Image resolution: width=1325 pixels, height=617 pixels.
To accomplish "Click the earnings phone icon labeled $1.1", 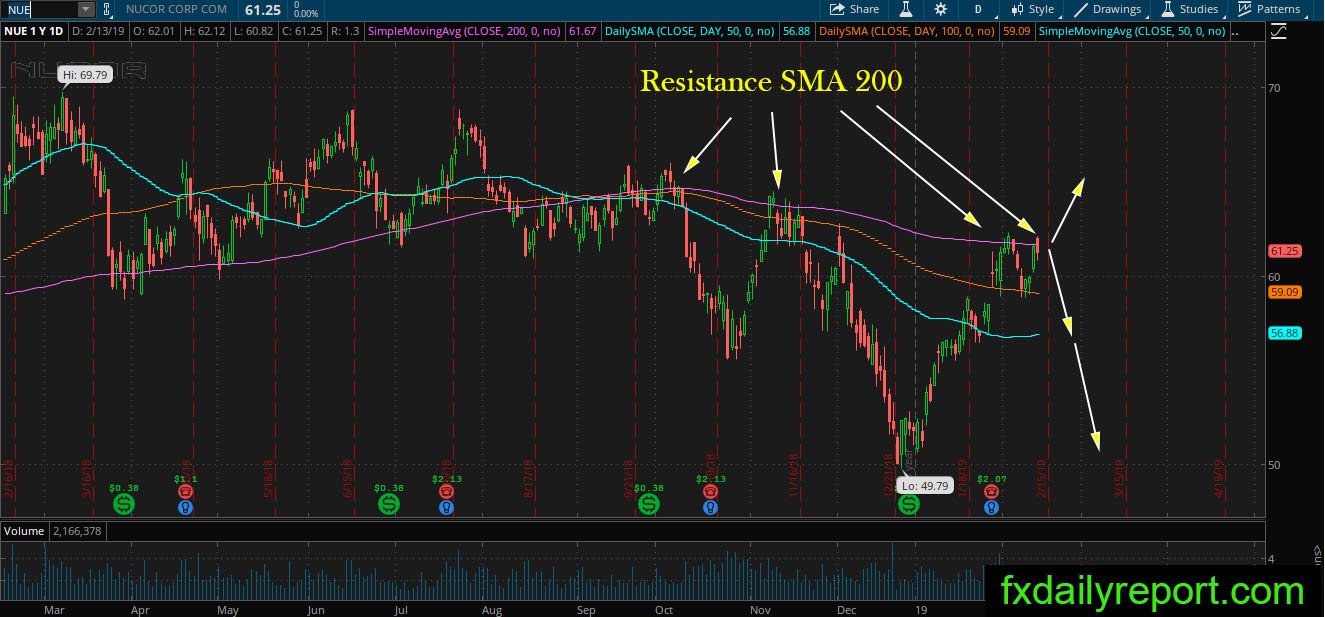I will (x=185, y=492).
